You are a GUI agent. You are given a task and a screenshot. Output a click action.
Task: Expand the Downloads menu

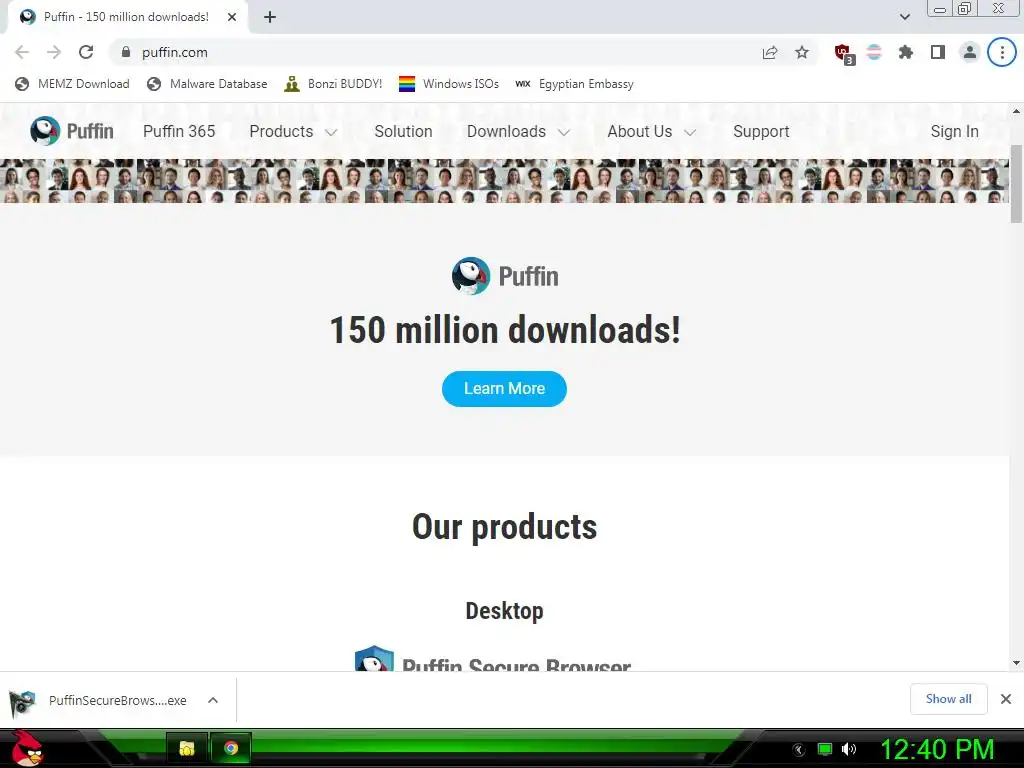coord(519,131)
